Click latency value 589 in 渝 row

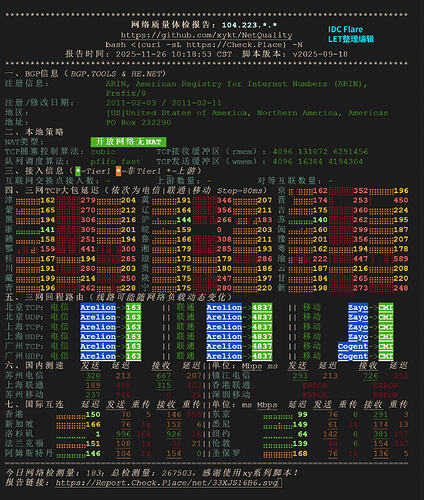(x=401, y=259)
